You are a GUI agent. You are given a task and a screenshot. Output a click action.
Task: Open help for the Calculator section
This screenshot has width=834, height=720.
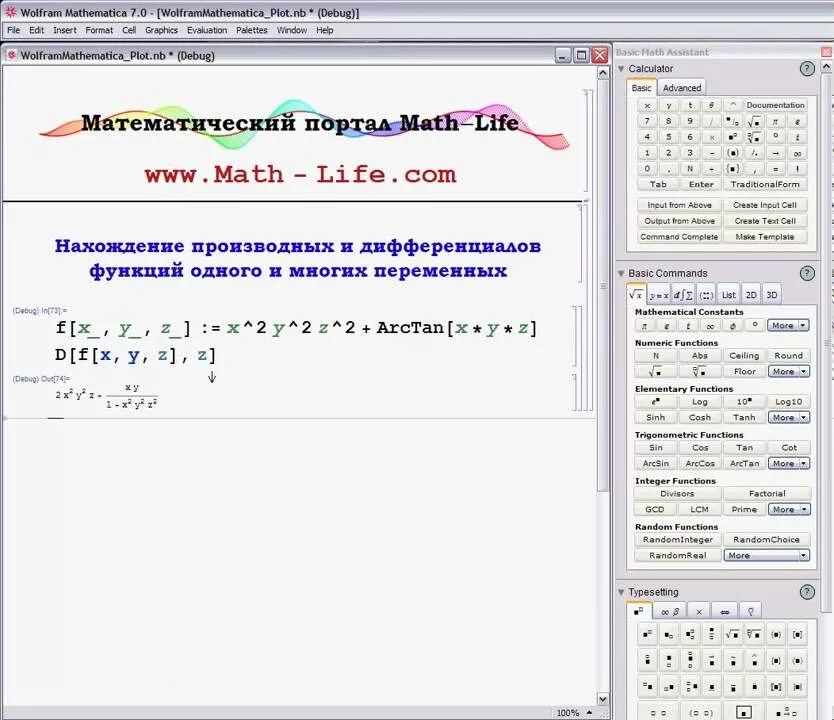click(x=807, y=69)
